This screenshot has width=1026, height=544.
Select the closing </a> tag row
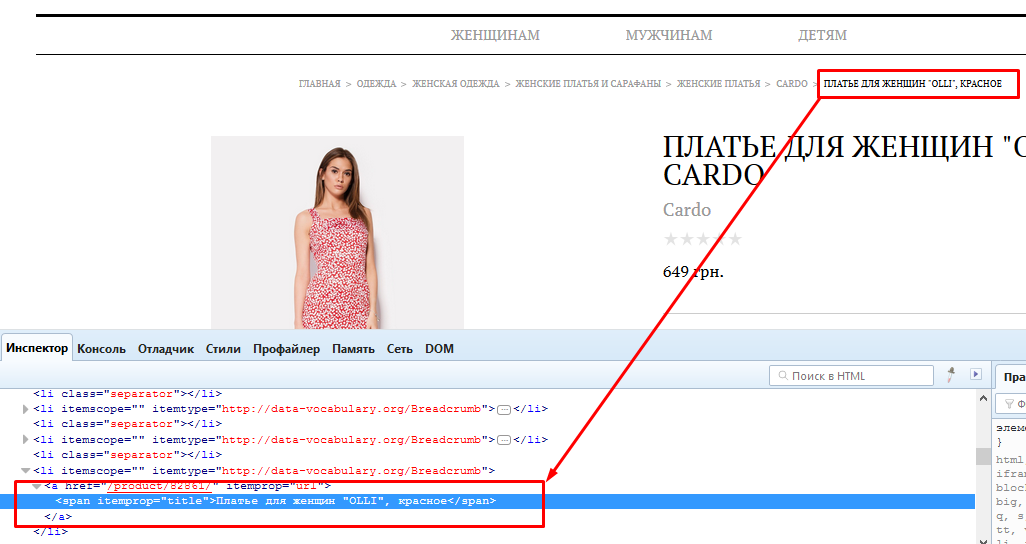click(58, 517)
